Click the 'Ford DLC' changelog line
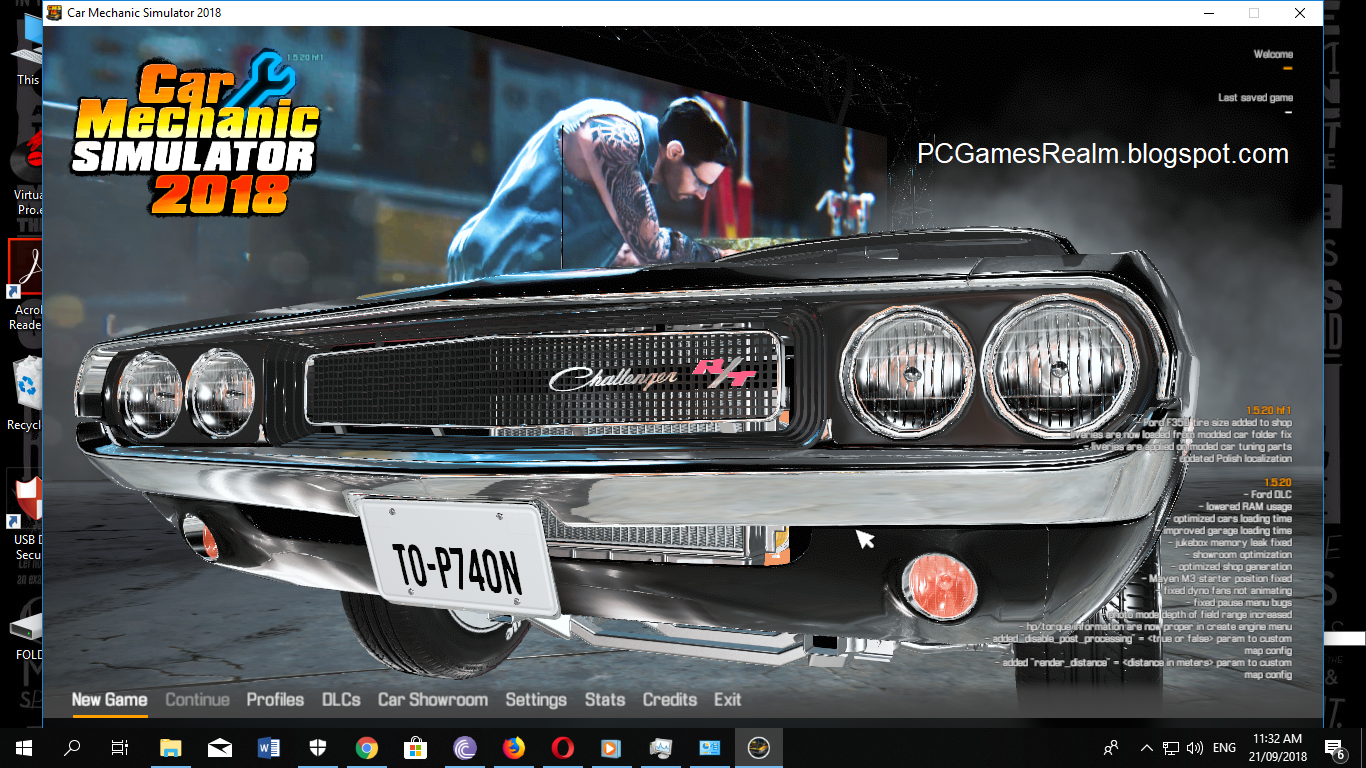 1270,495
